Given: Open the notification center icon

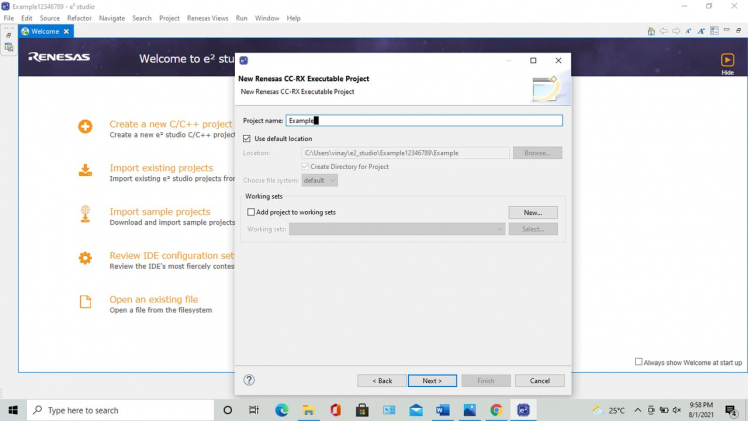Looking at the screenshot, I should point(730,410).
